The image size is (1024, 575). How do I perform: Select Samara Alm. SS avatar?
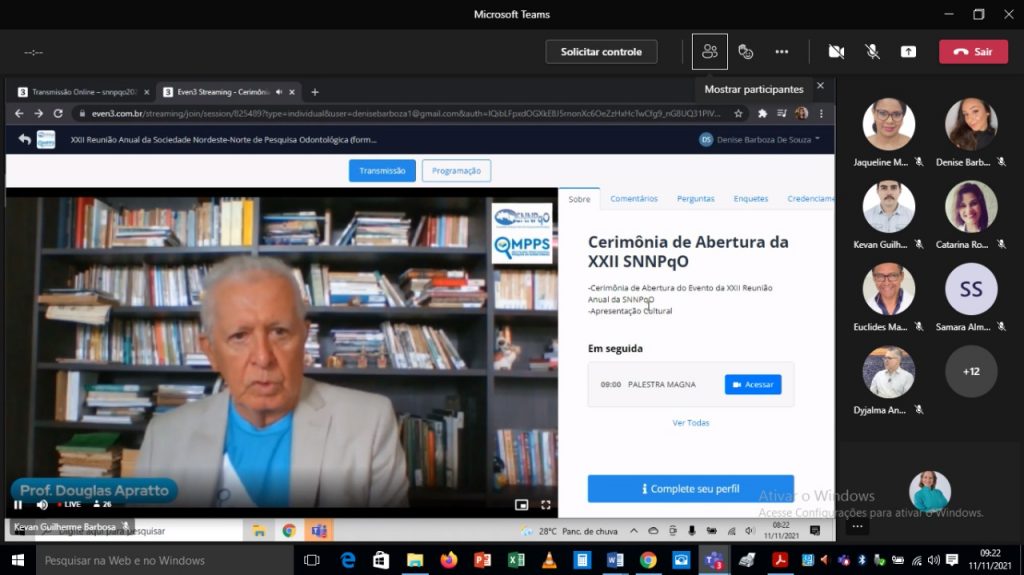point(971,289)
